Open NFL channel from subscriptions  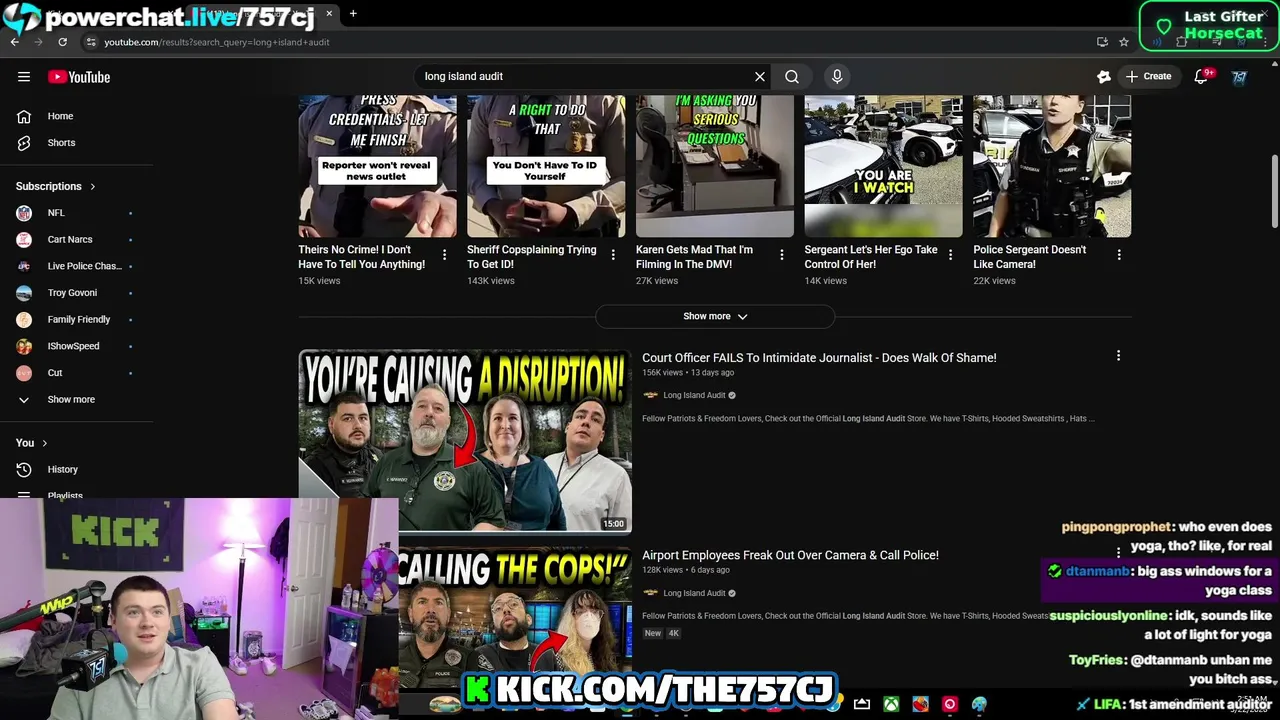pyautogui.click(x=56, y=213)
